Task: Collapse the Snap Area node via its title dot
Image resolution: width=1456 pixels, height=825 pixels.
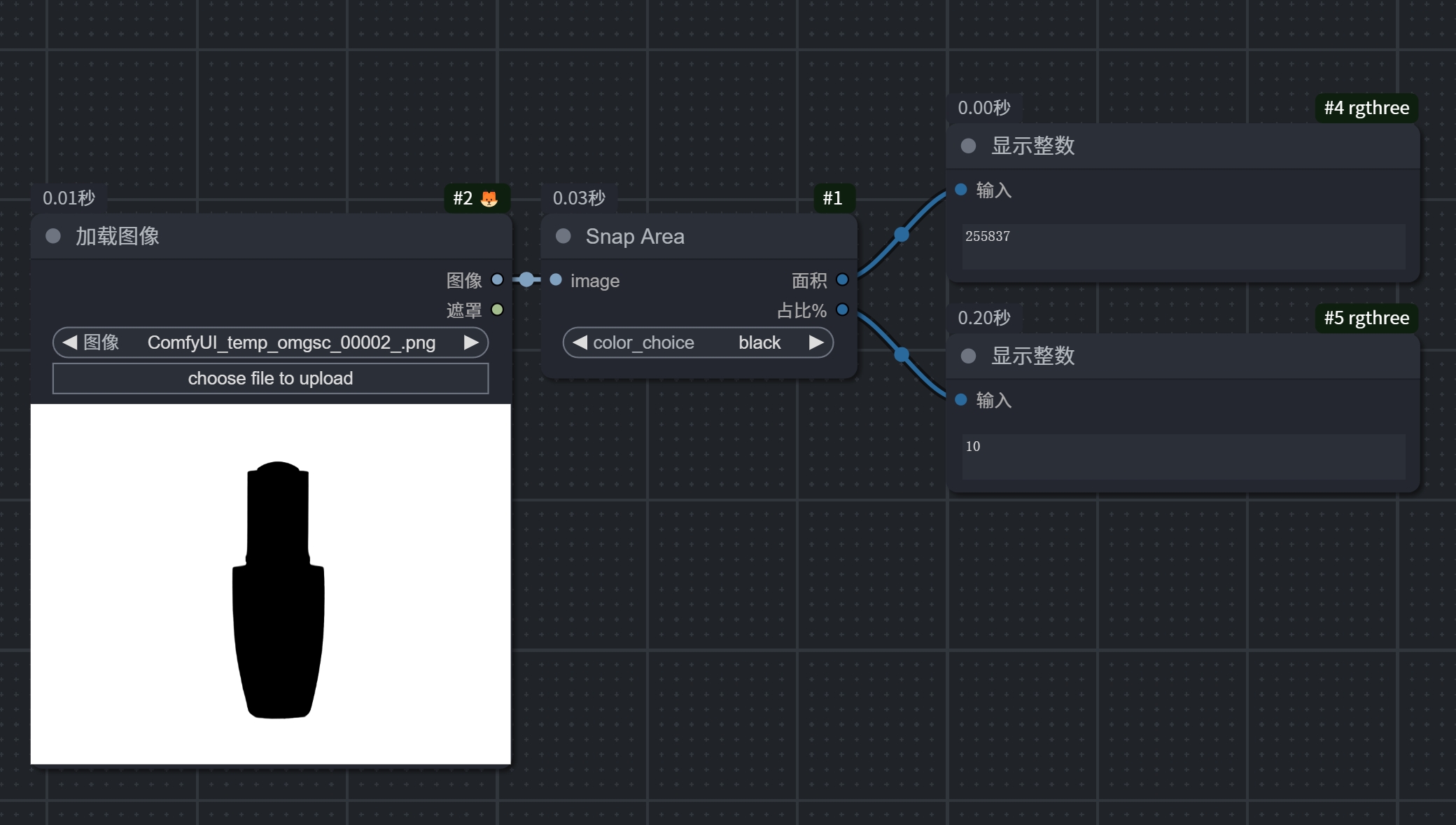Action: (x=563, y=236)
